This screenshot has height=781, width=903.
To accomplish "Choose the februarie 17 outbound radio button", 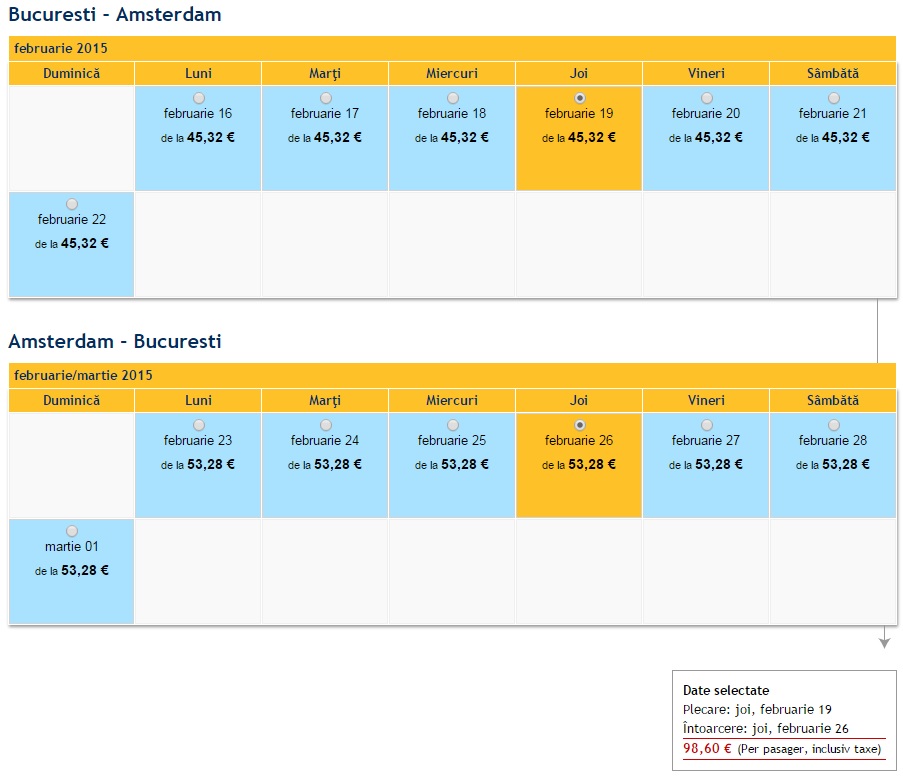I will tap(326, 98).
